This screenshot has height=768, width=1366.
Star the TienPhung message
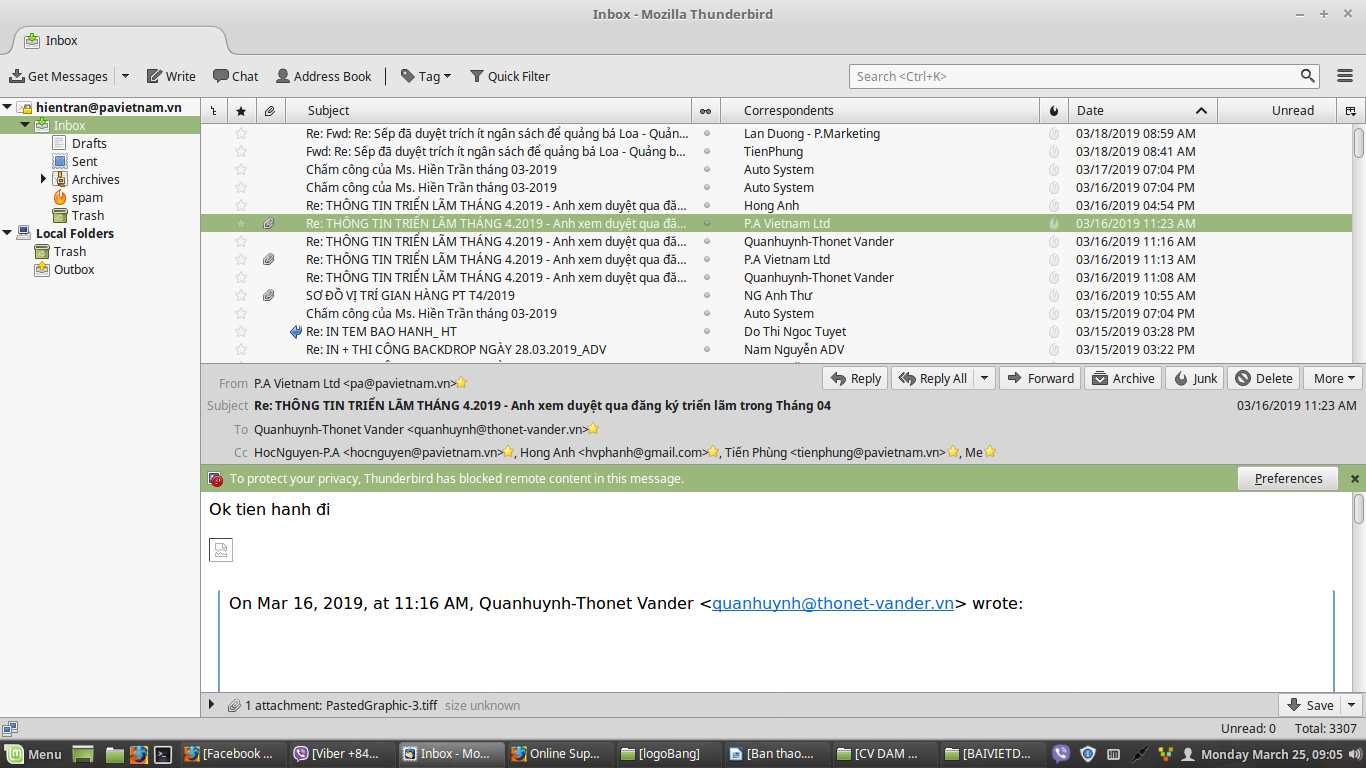point(241,151)
